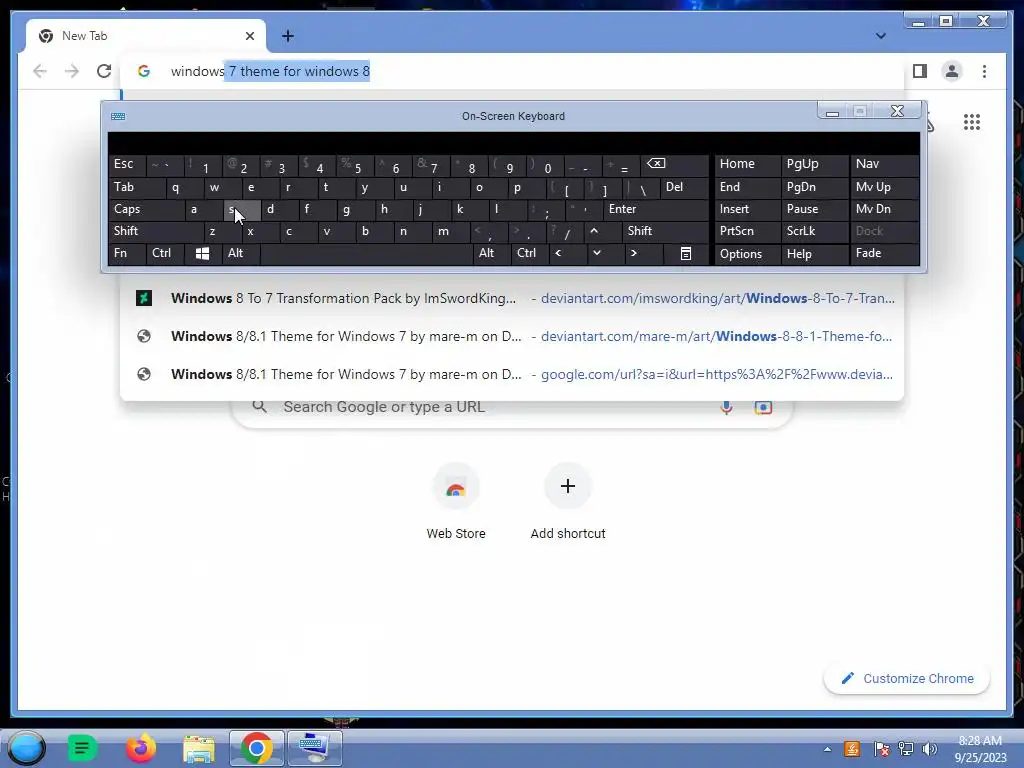This screenshot has height=768, width=1024.
Task: Open the Windows Start orb
Action: [26, 748]
